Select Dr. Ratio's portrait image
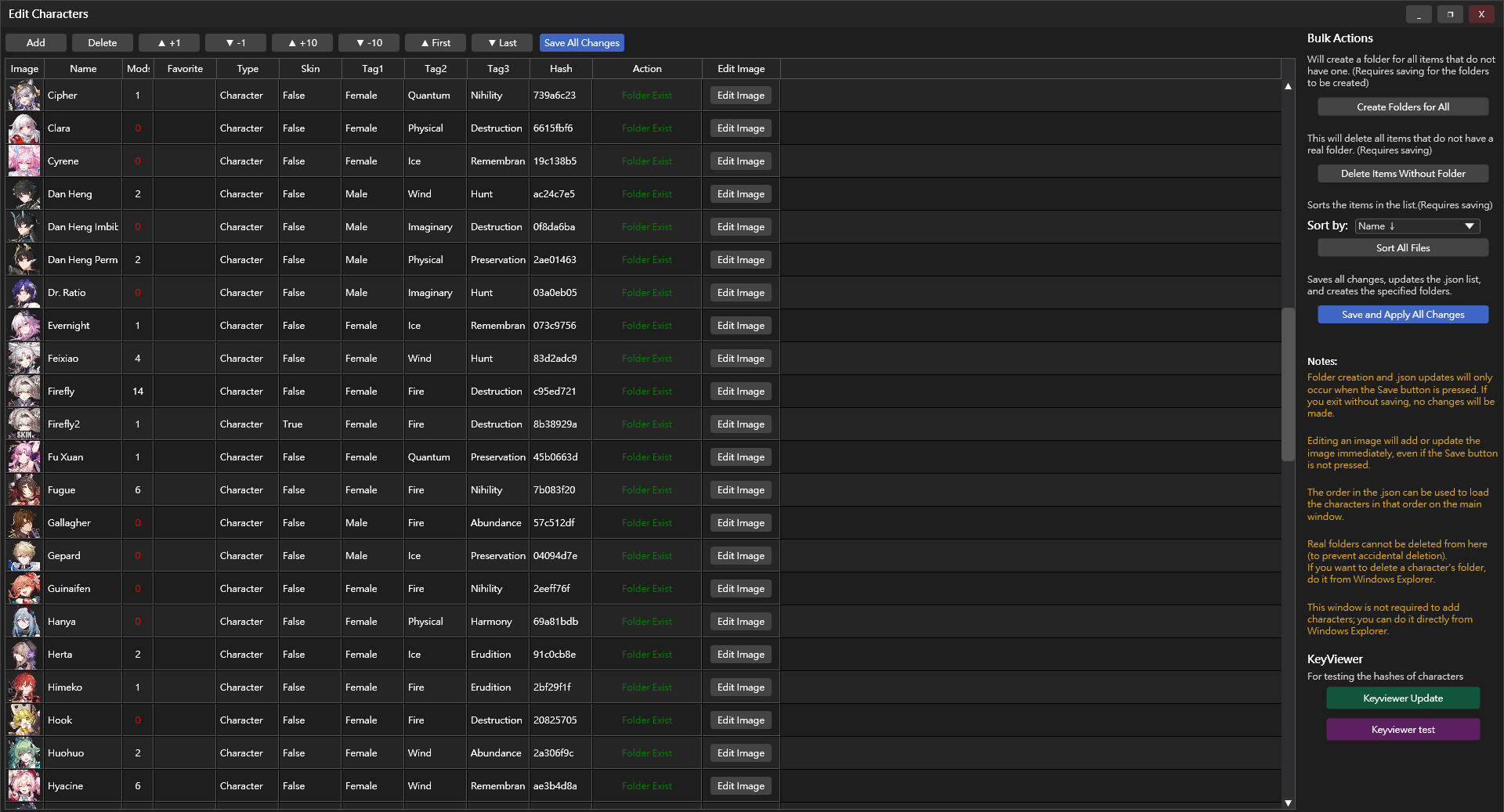1504x812 pixels. (24, 293)
